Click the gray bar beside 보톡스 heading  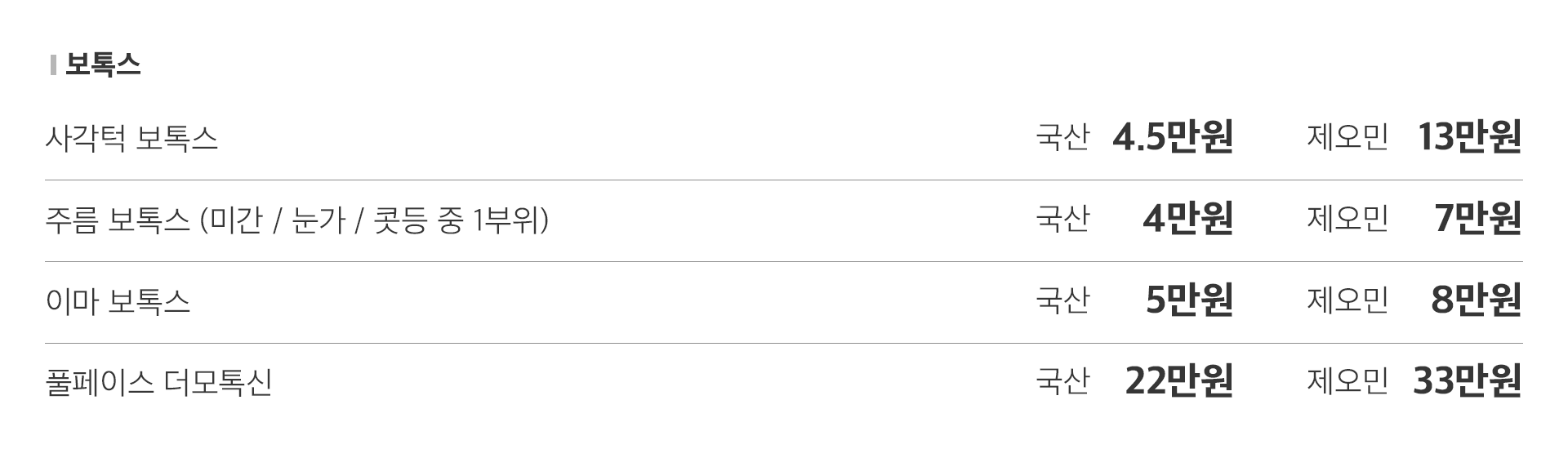(x=53, y=64)
